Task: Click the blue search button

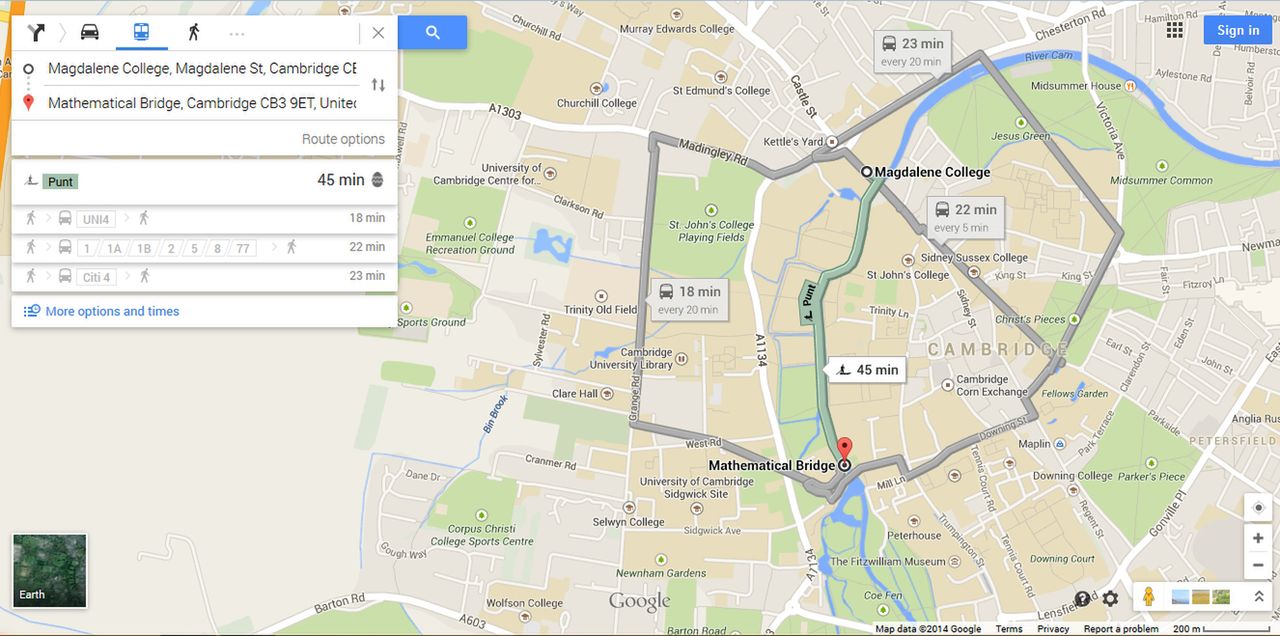Action: click(433, 32)
